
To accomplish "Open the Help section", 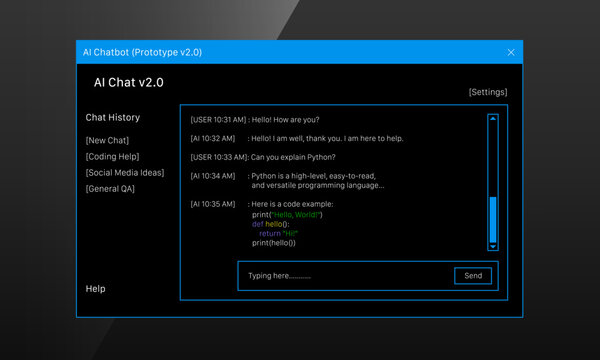I will click(95, 289).
